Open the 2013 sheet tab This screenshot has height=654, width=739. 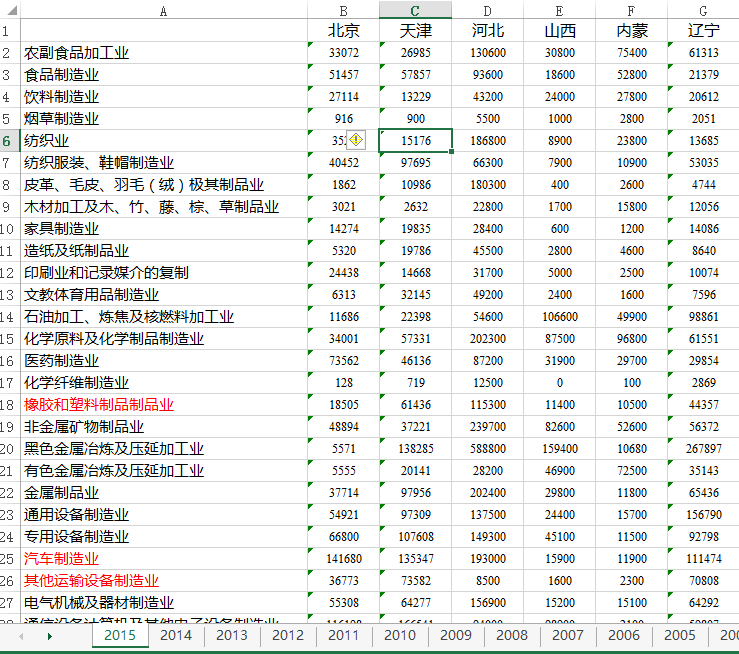coord(232,635)
